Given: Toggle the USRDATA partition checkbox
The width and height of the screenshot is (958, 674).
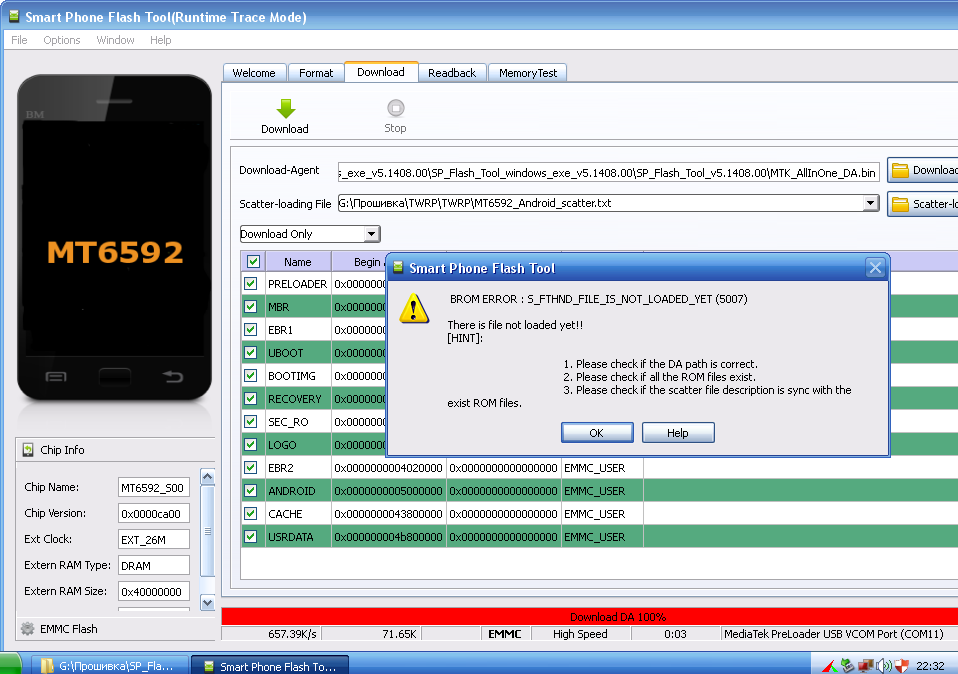Looking at the screenshot, I should click(251, 537).
